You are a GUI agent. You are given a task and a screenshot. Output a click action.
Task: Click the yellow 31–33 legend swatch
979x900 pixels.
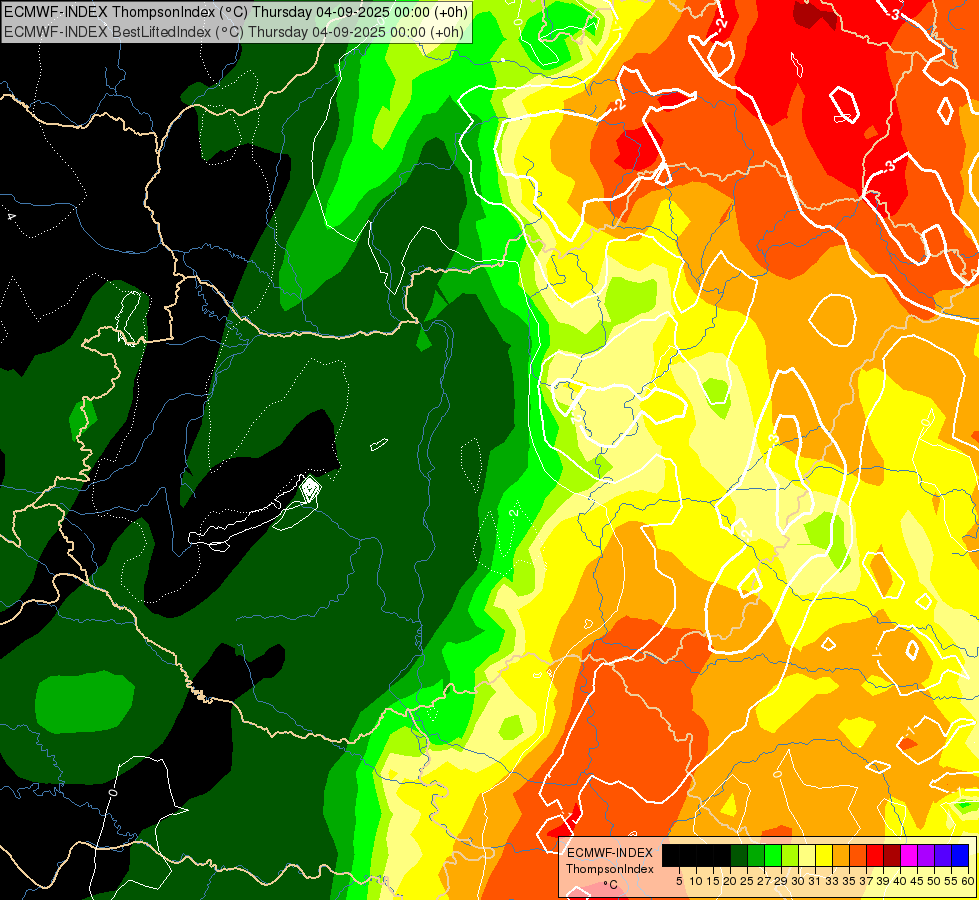tap(824, 856)
